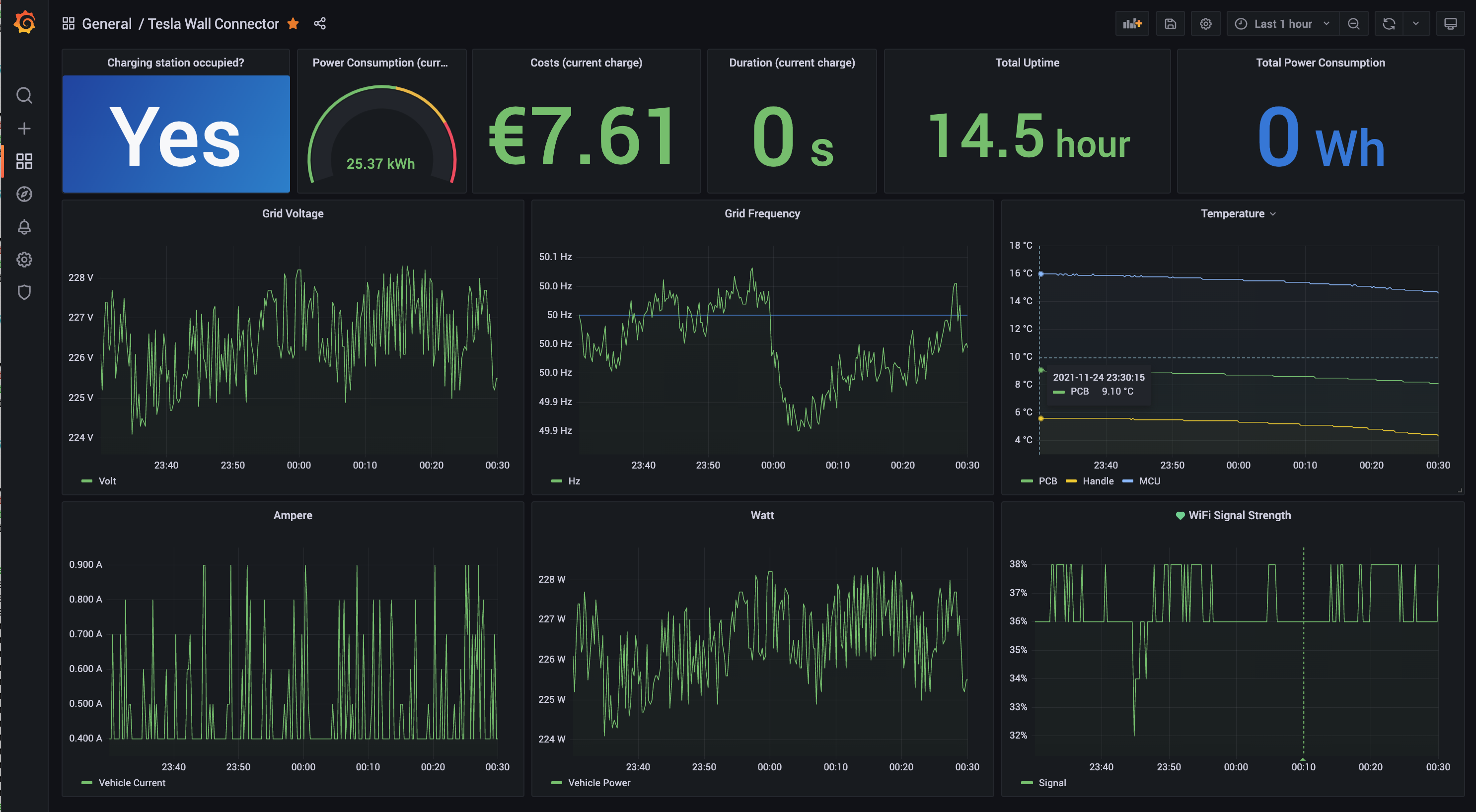Click the Costs (current charge) panel title

(586, 63)
